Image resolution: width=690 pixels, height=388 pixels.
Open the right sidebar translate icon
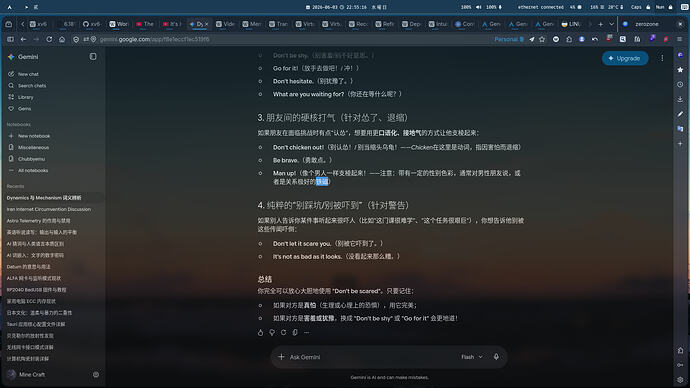point(680,128)
